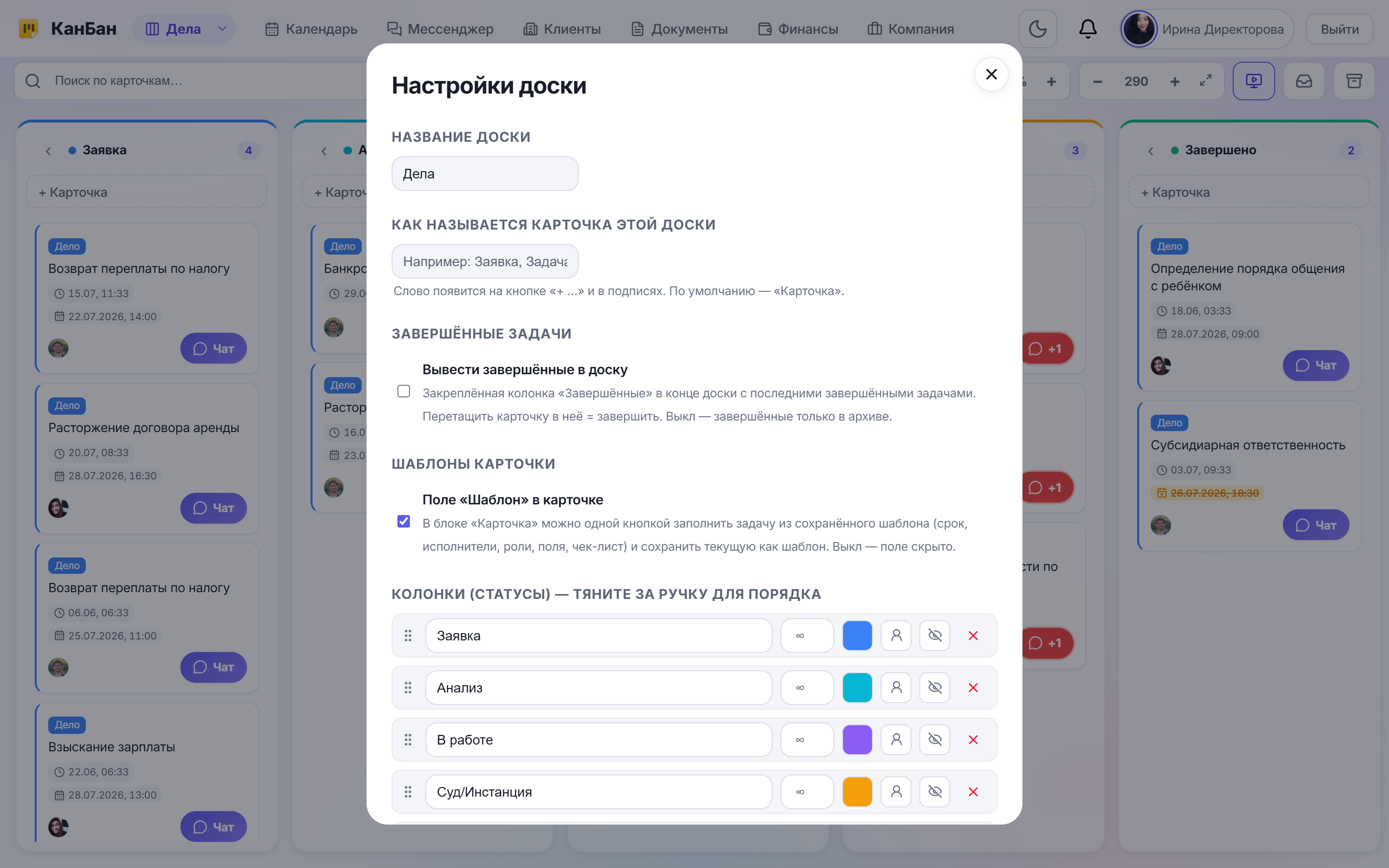Grab the drag handle of Заявка row
The image size is (1389, 868).
point(408,636)
